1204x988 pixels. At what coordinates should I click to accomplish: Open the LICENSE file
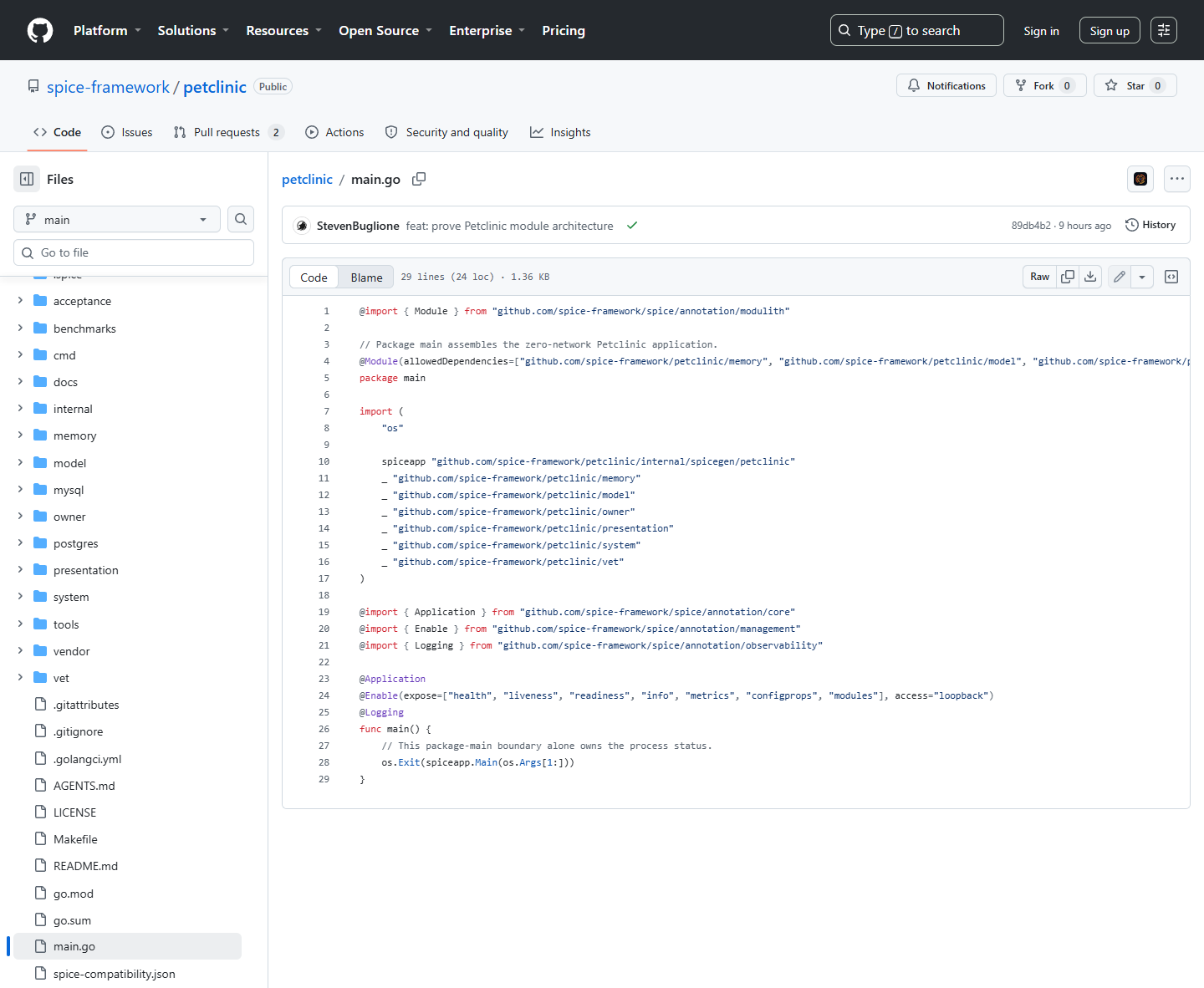coord(74,812)
